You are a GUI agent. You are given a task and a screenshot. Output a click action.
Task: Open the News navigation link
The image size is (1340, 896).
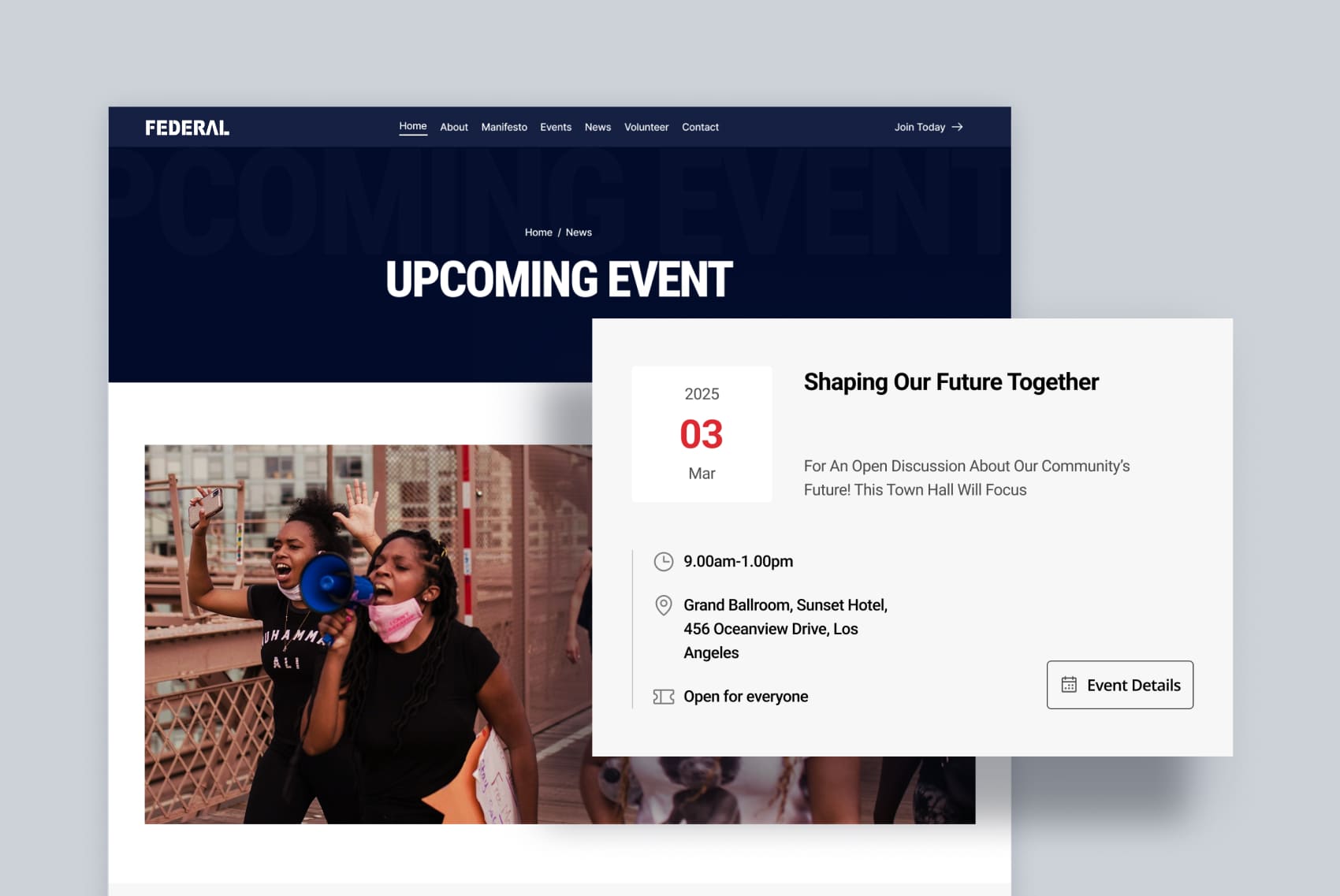click(x=597, y=127)
